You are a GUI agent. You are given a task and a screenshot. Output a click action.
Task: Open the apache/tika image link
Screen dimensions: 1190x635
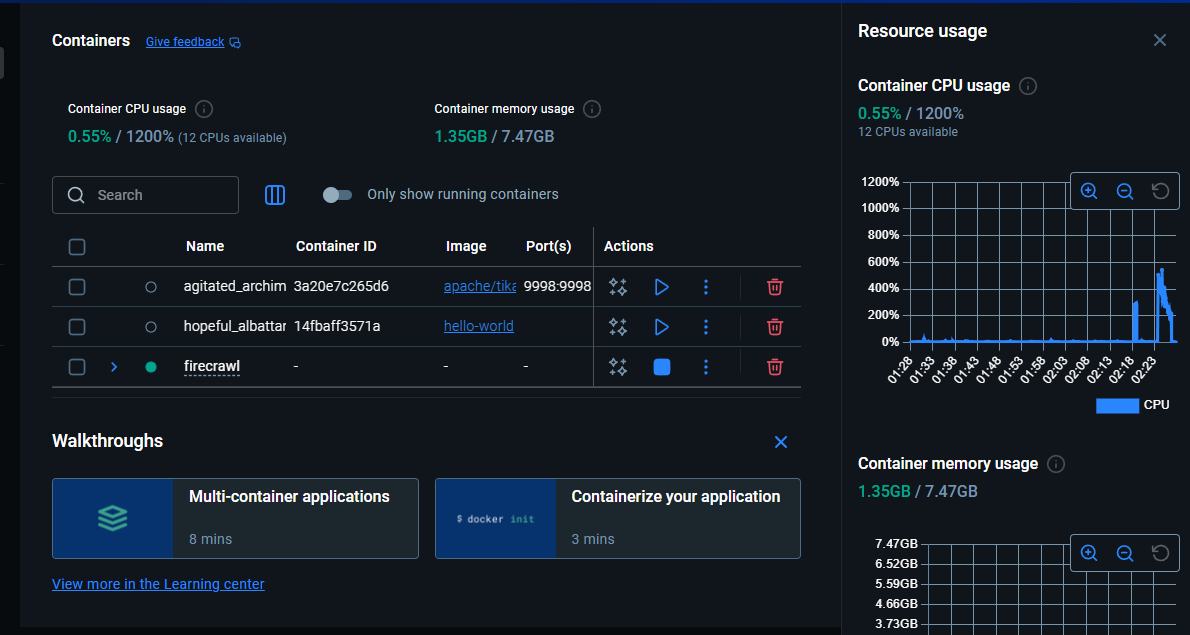(480, 287)
